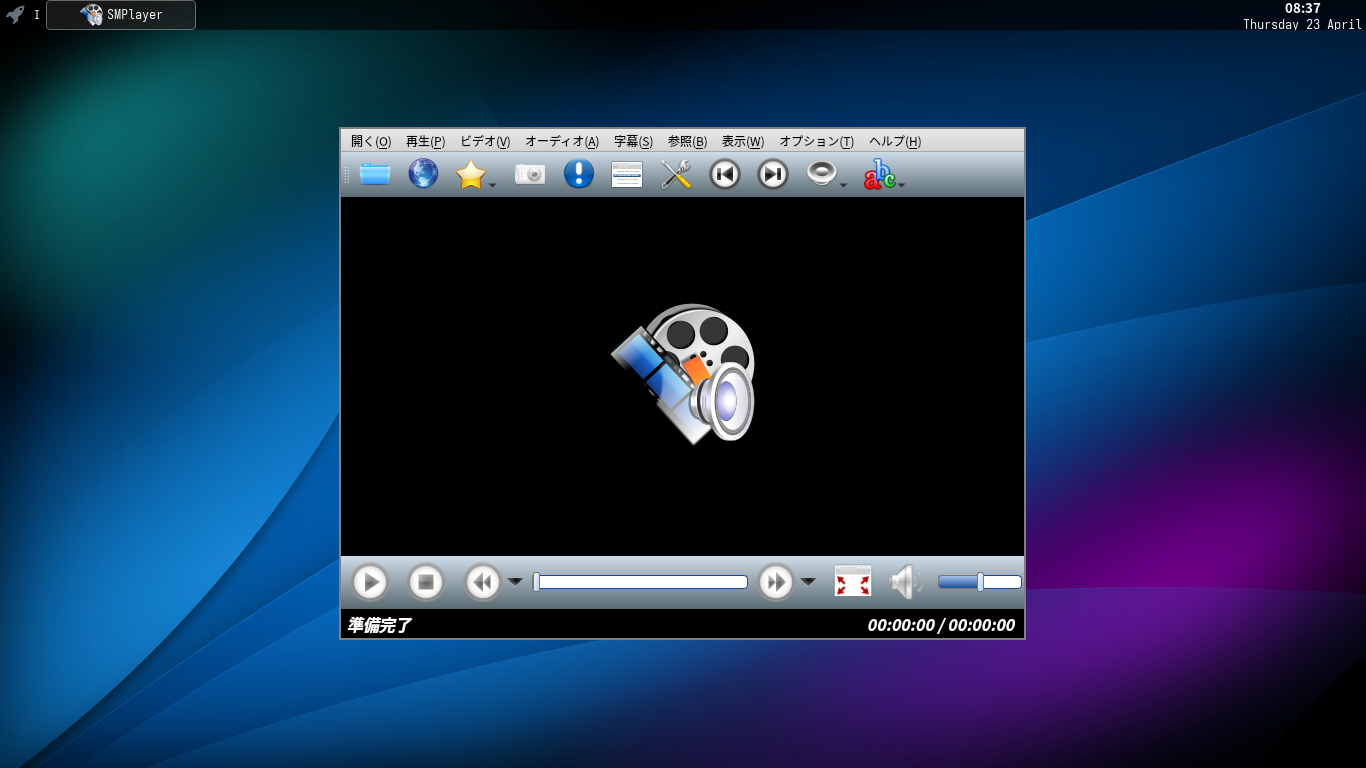The width and height of the screenshot is (1366, 768).
Task: Click the toolbar drag handle beside the folder icon
Action: [x=347, y=174]
